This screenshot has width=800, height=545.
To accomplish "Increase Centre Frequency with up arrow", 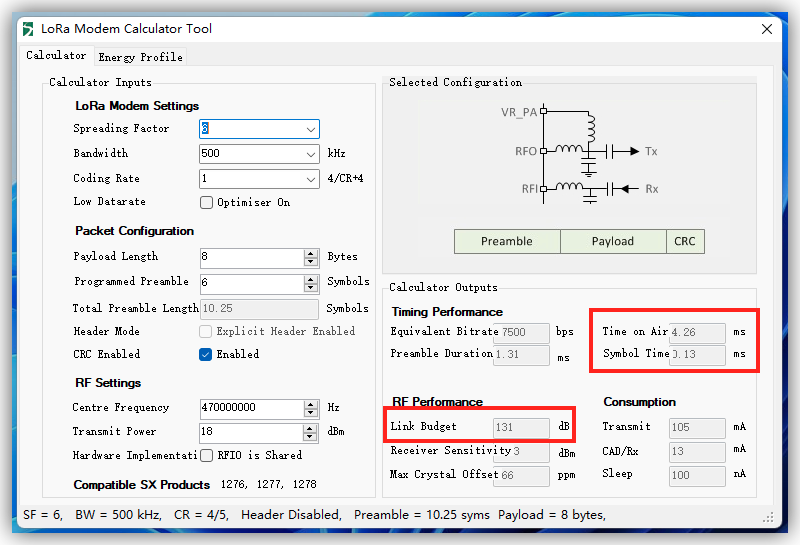I will pos(311,403).
